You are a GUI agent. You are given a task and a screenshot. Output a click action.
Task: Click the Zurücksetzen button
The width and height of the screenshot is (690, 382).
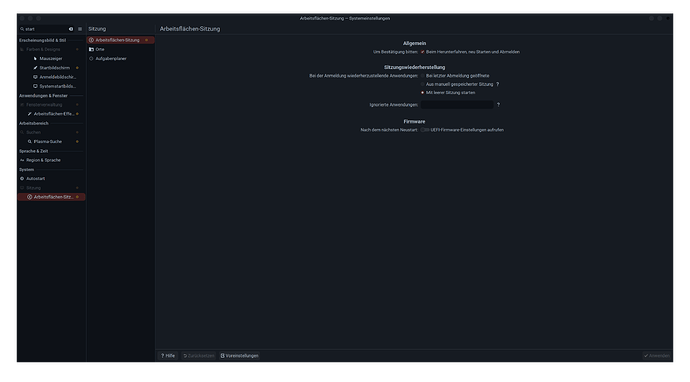[199, 356]
